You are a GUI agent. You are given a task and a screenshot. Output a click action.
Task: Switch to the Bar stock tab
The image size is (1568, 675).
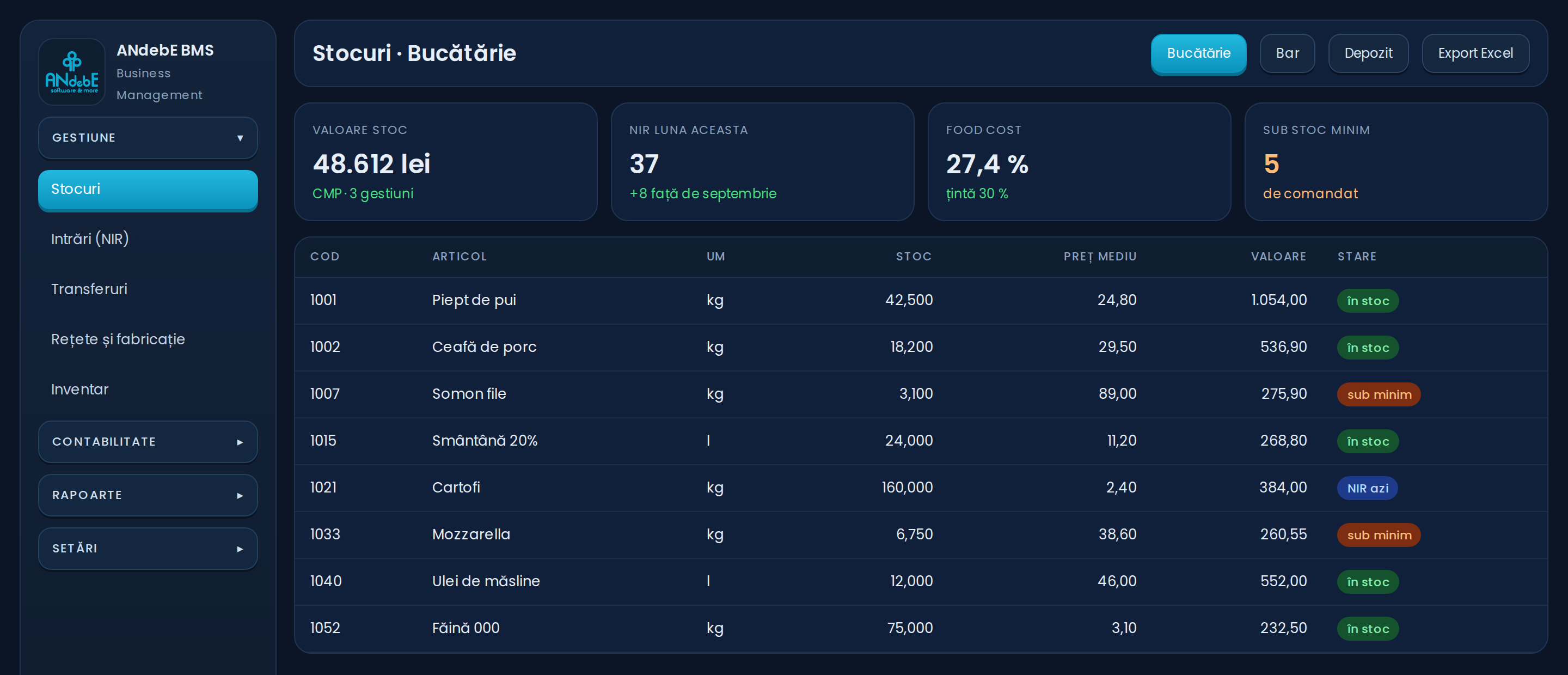pos(1288,53)
